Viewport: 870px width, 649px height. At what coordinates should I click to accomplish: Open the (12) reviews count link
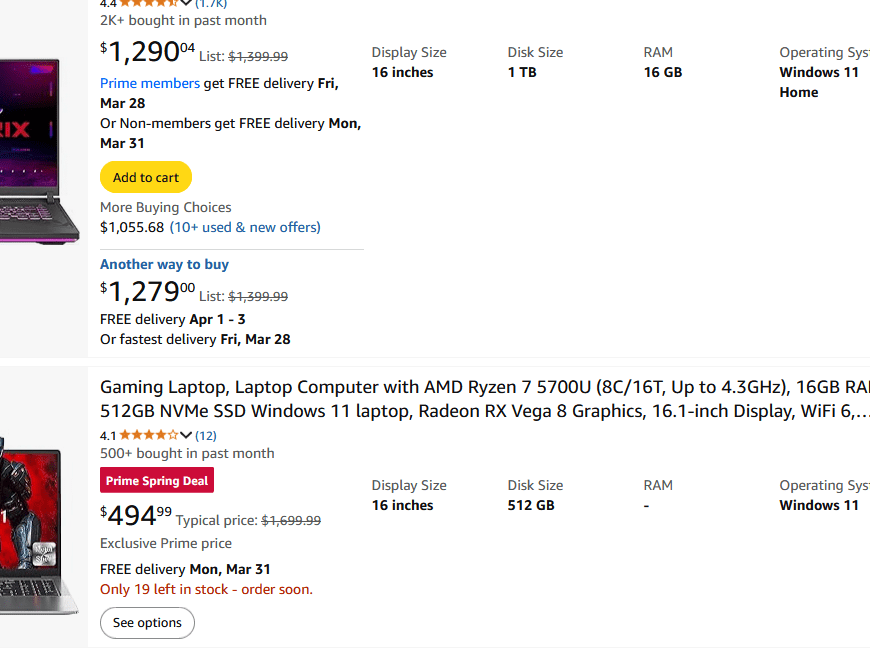[205, 435]
